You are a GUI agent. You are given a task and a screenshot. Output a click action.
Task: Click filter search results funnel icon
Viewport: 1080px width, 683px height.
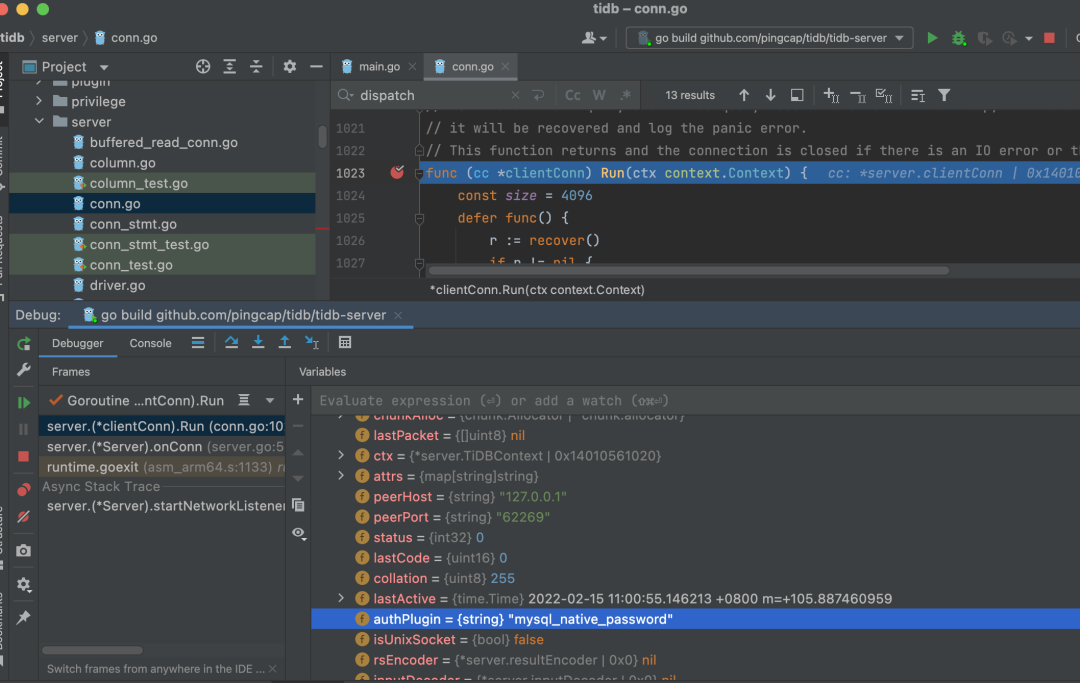click(x=944, y=95)
